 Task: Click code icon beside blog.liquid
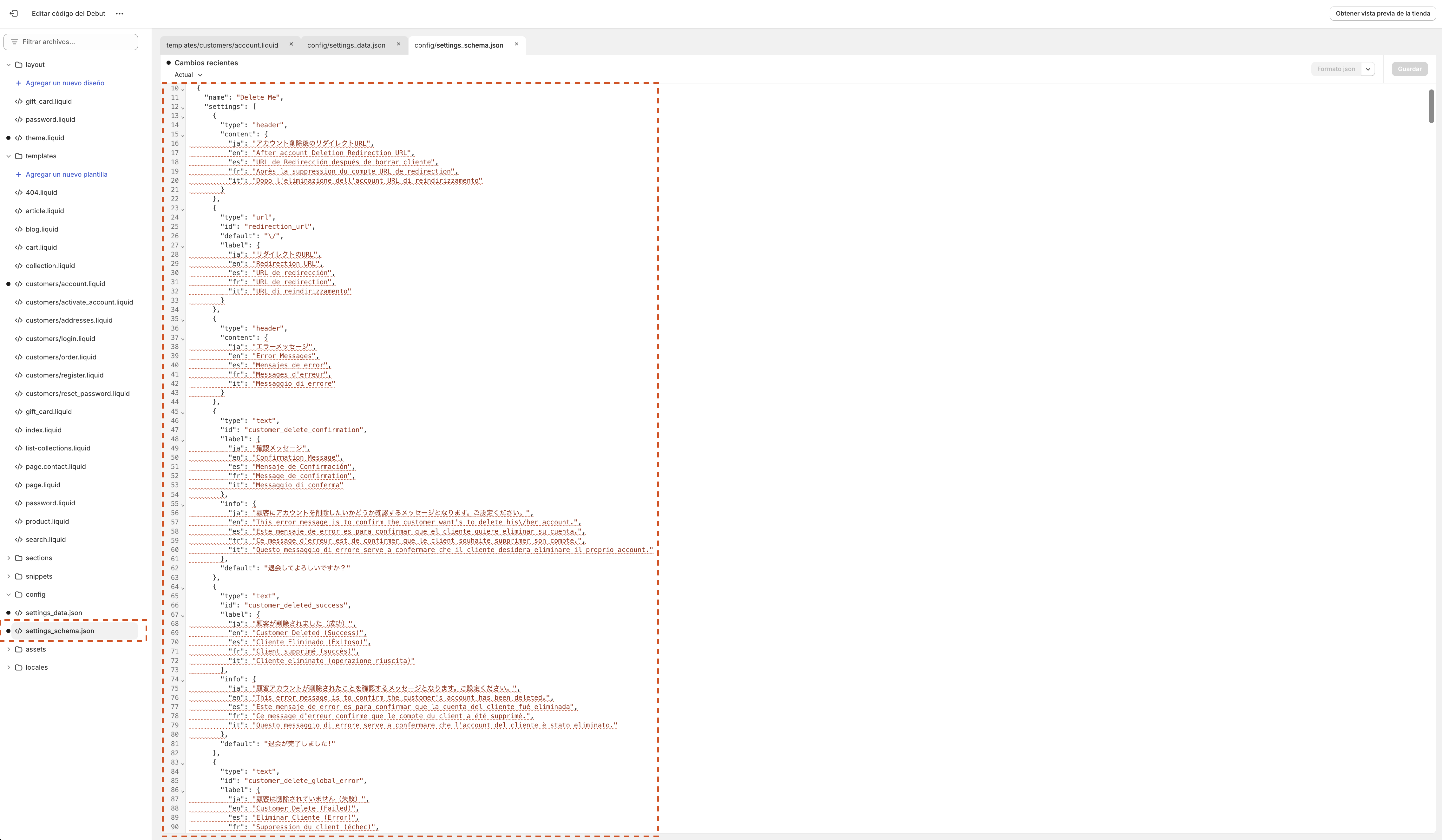tap(19, 229)
